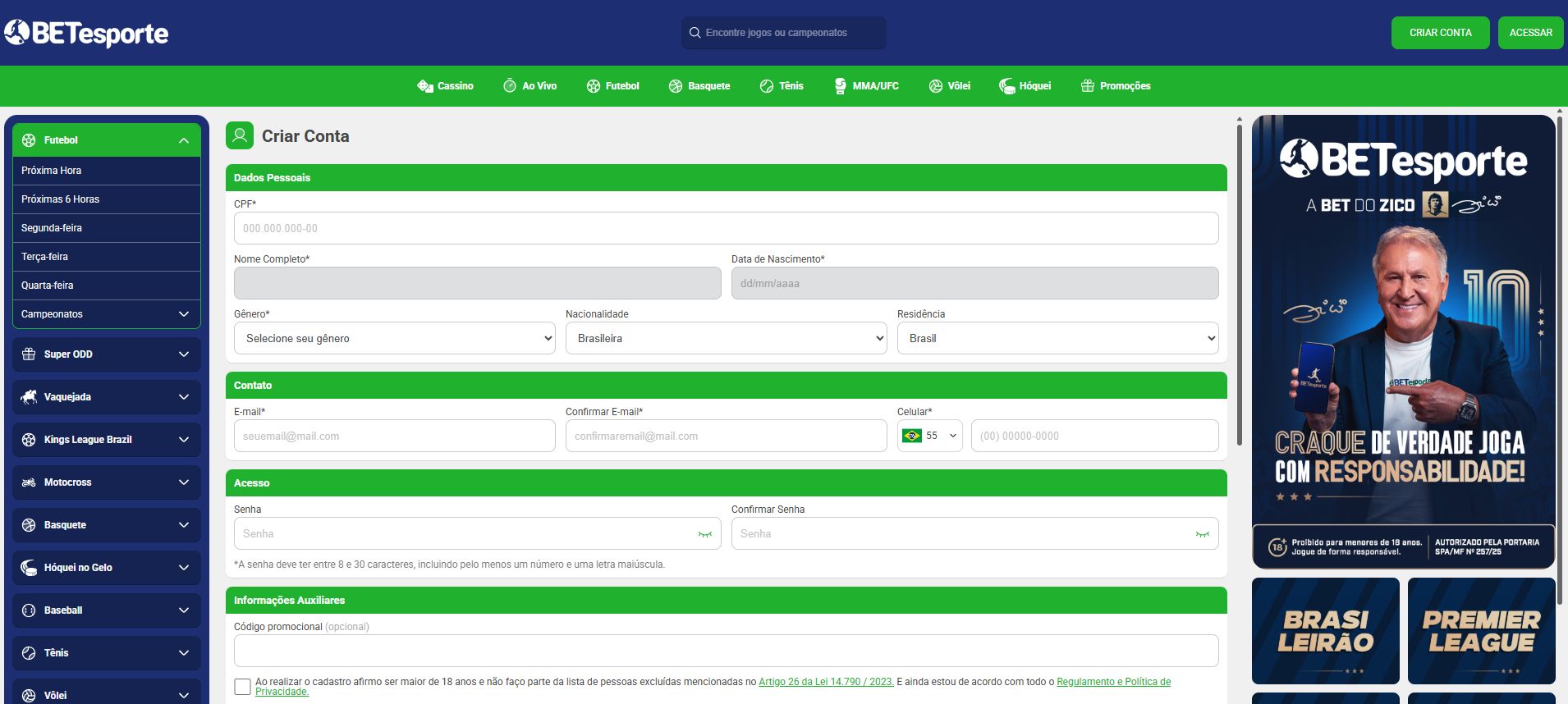Click the Zico BETesporte promotional banner
1568x704 pixels.
pos(1404,342)
